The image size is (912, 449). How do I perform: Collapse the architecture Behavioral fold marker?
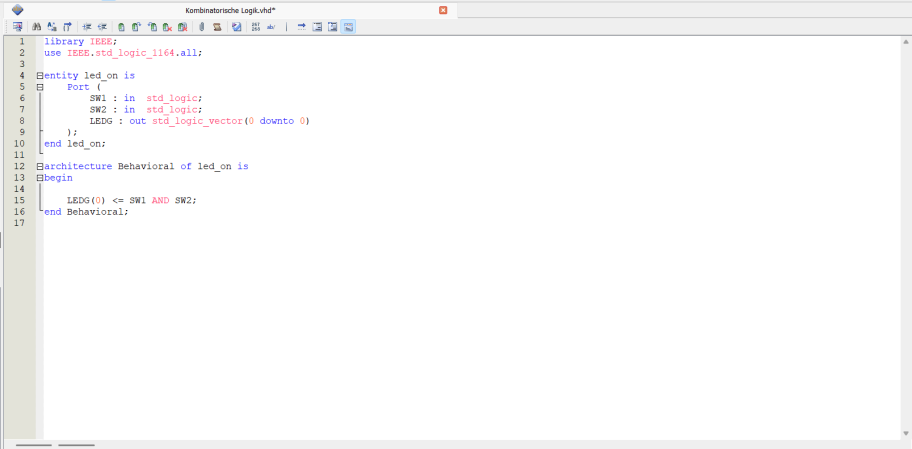tap(40, 166)
